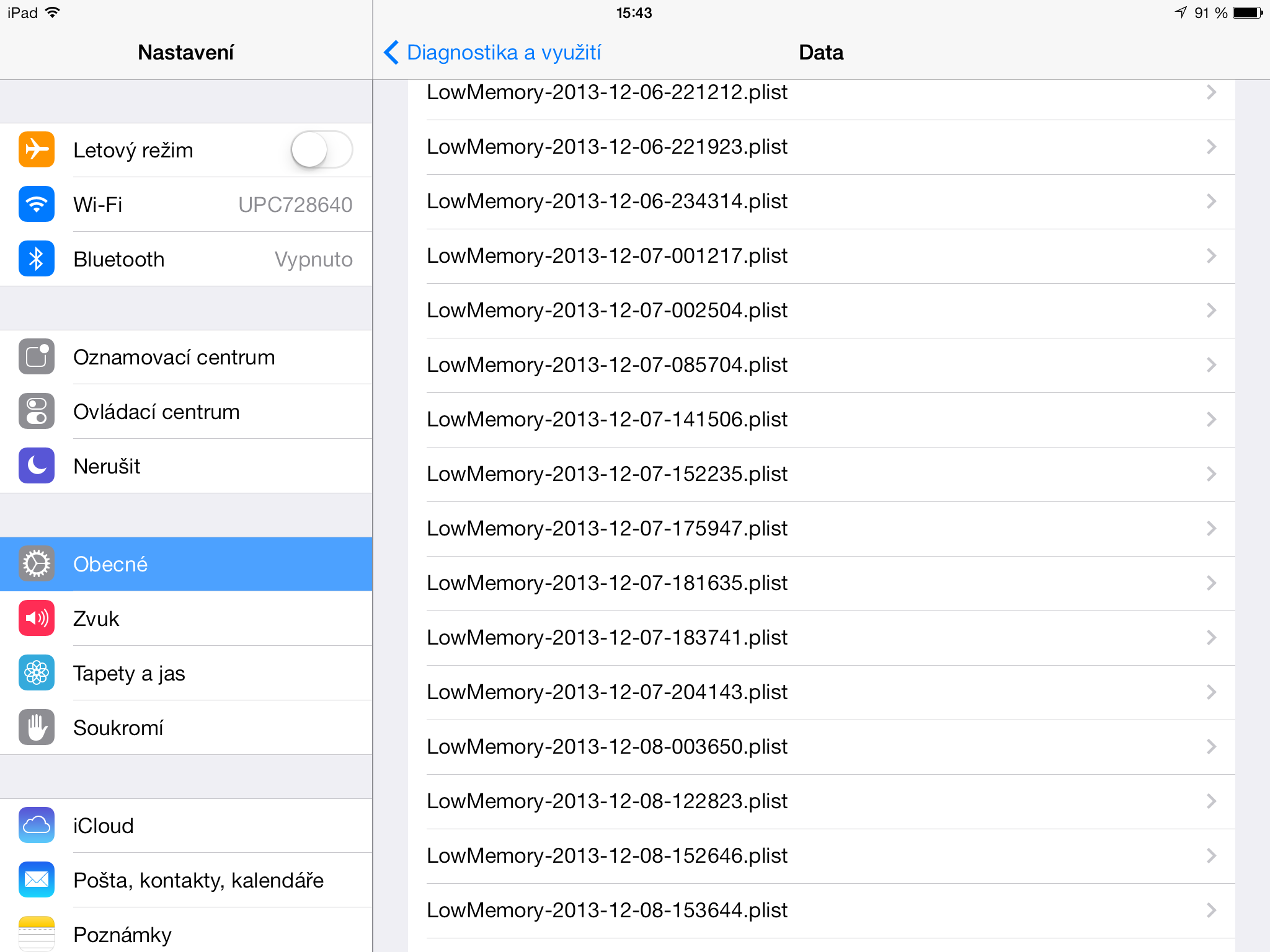
Task: Tap the Letový režim airplane icon
Action: [x=37, y=149]
